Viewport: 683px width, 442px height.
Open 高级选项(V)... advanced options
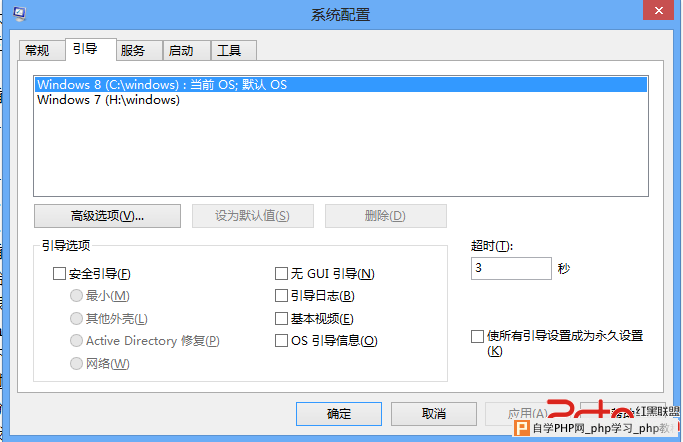tap(108, 216)
